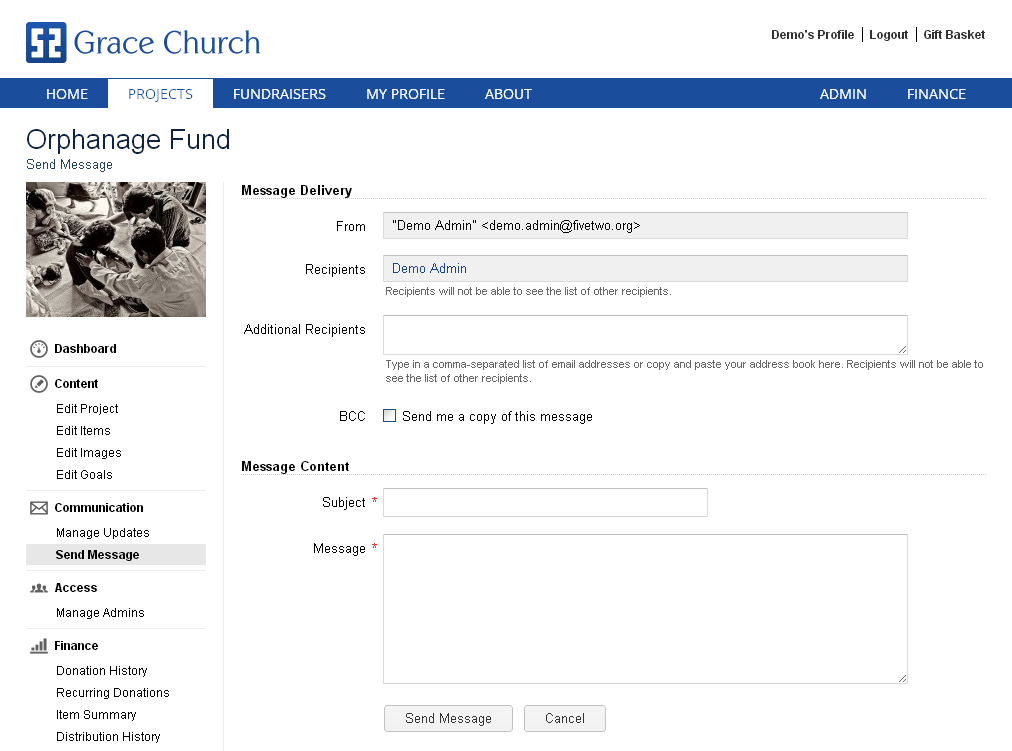Open Manage Admins in sidebar
This screenshot has width=1012, height=751.
point(100,612)
